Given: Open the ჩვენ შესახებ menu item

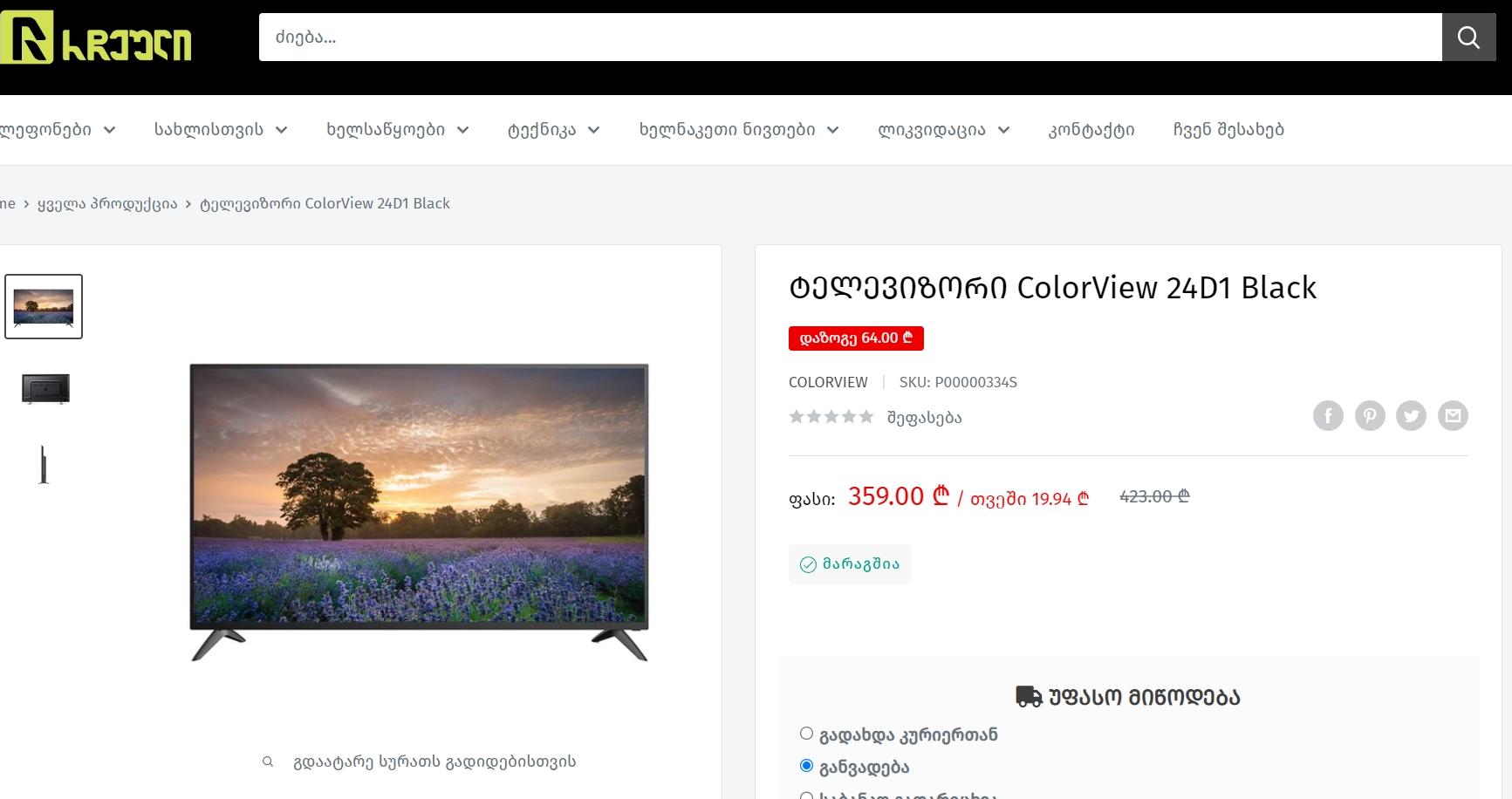Looking at the screenshot, I should [1228, 130].
